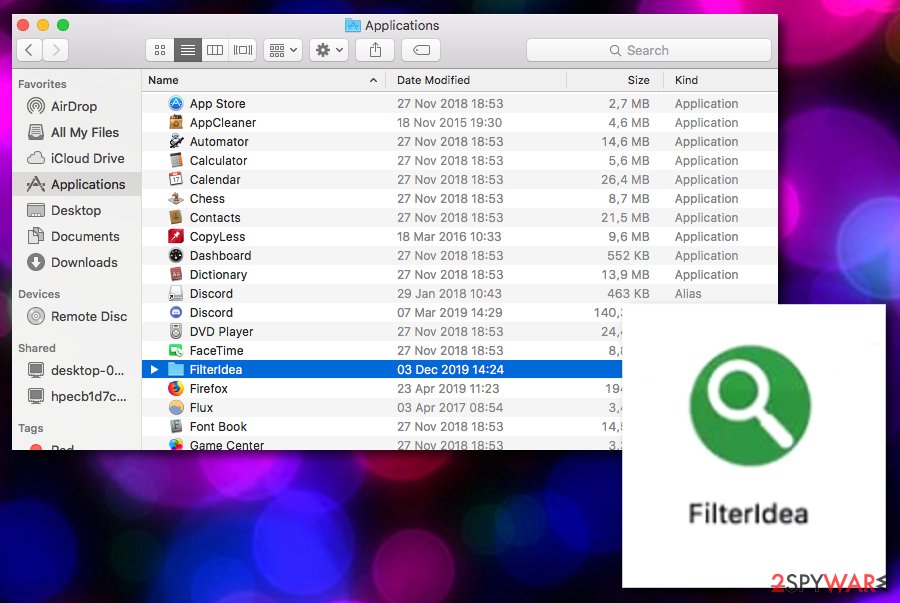Select the Contacts icon
The image size is (900, 603).
point(176,217)
